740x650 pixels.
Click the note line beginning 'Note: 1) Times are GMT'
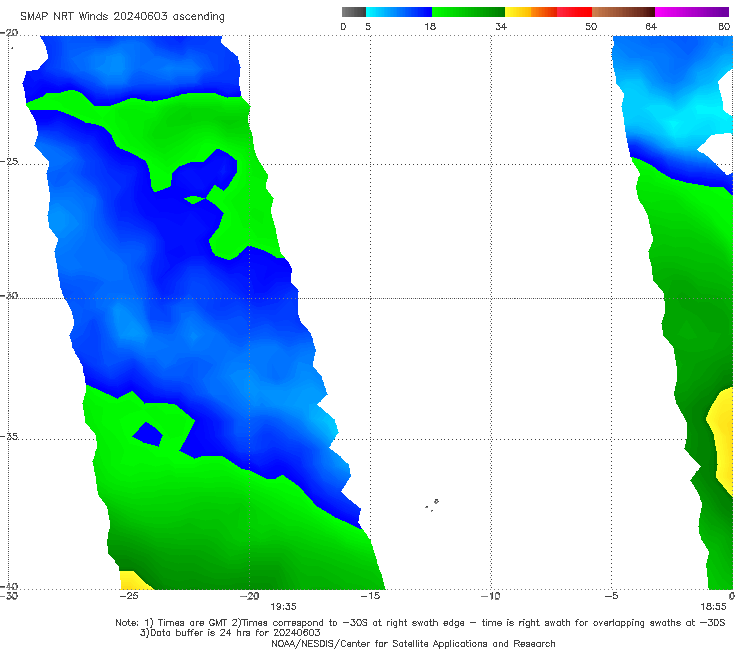pyautogui.click(x=420, y=623)
